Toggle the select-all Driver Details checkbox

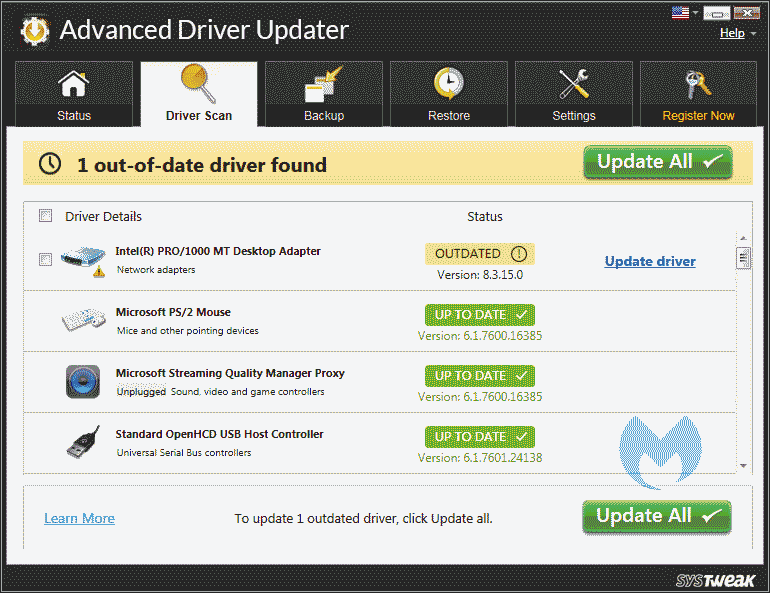[45, 216]
